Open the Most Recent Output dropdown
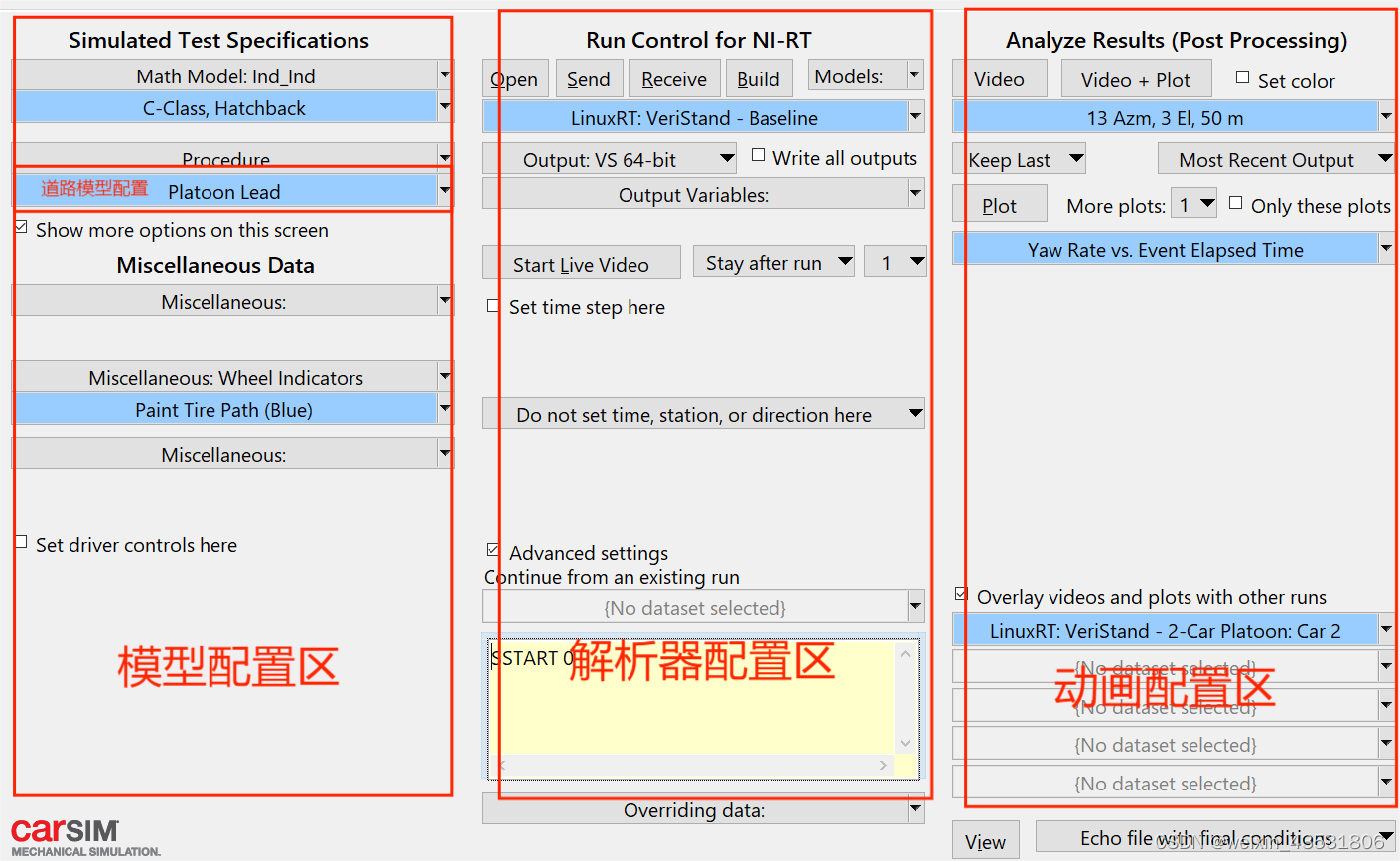 click(1277, 159)
